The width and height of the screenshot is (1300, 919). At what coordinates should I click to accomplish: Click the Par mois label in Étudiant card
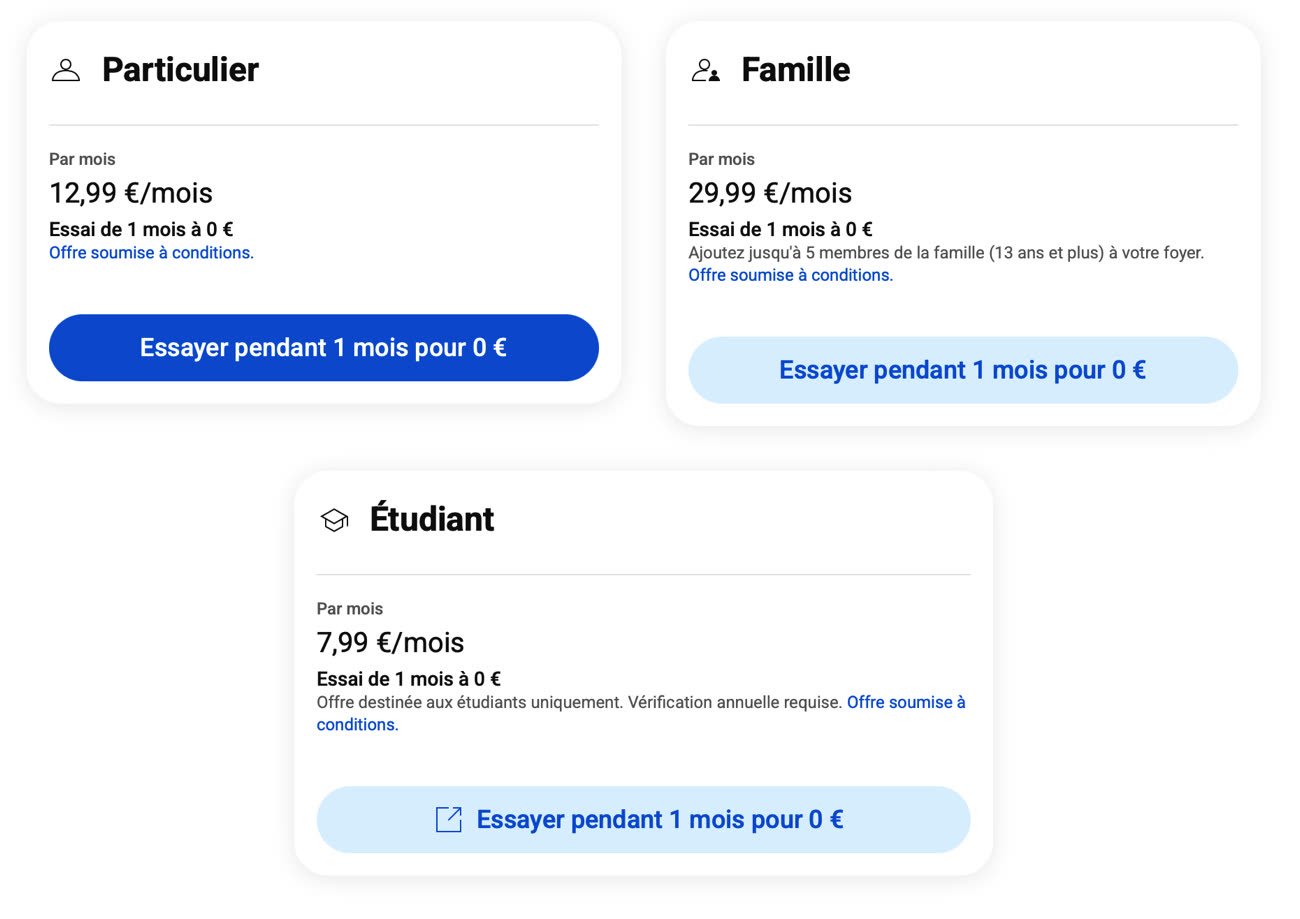350,609
